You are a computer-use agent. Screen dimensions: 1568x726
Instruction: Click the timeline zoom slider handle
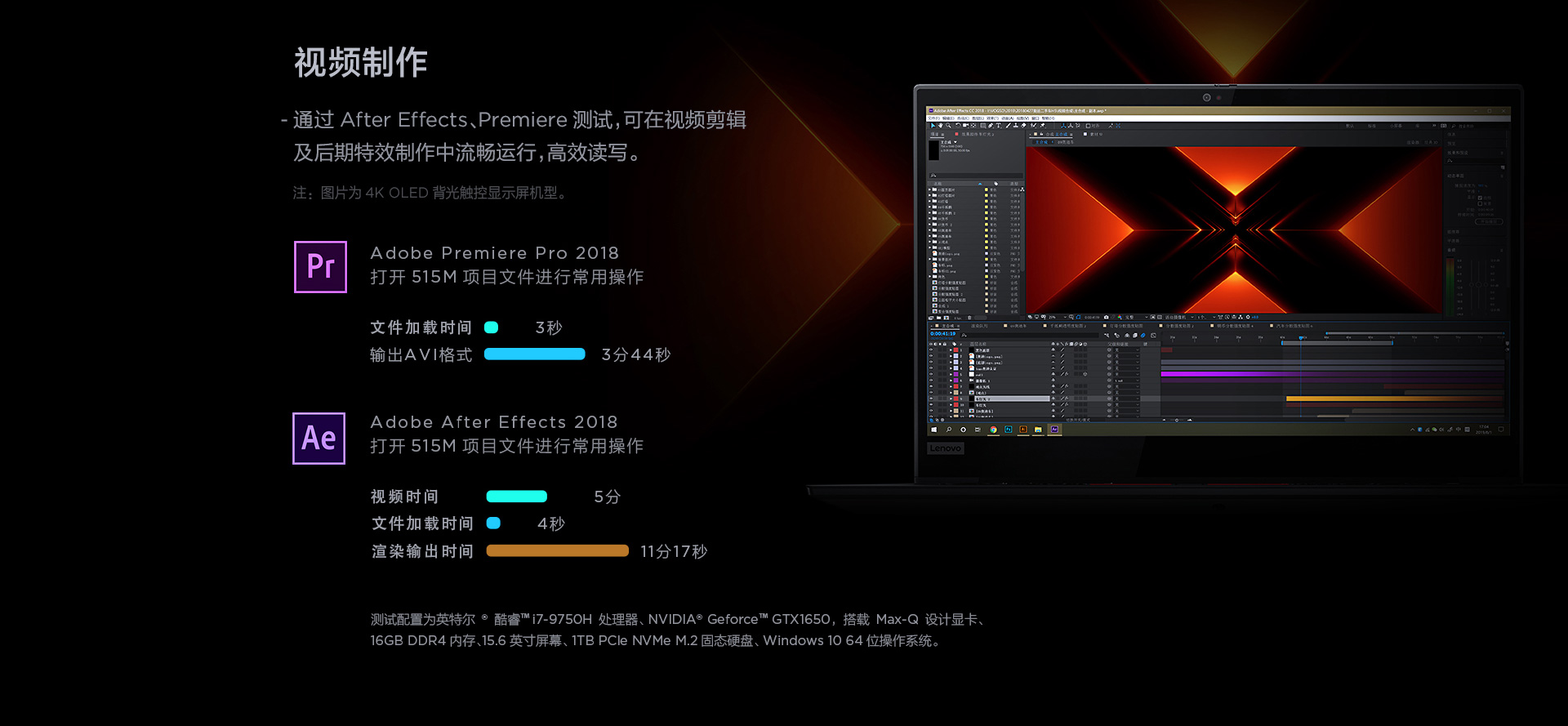click(x=1177, y=420)
